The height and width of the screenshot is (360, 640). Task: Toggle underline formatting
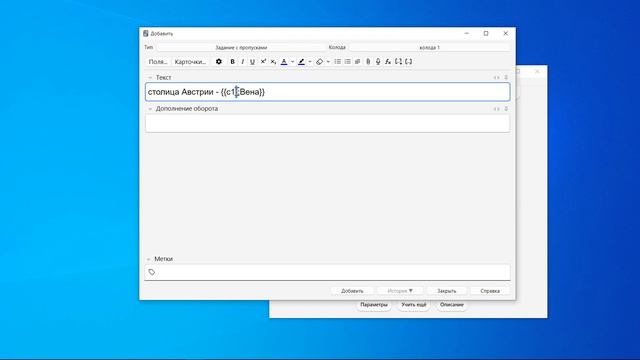point(252,62)
